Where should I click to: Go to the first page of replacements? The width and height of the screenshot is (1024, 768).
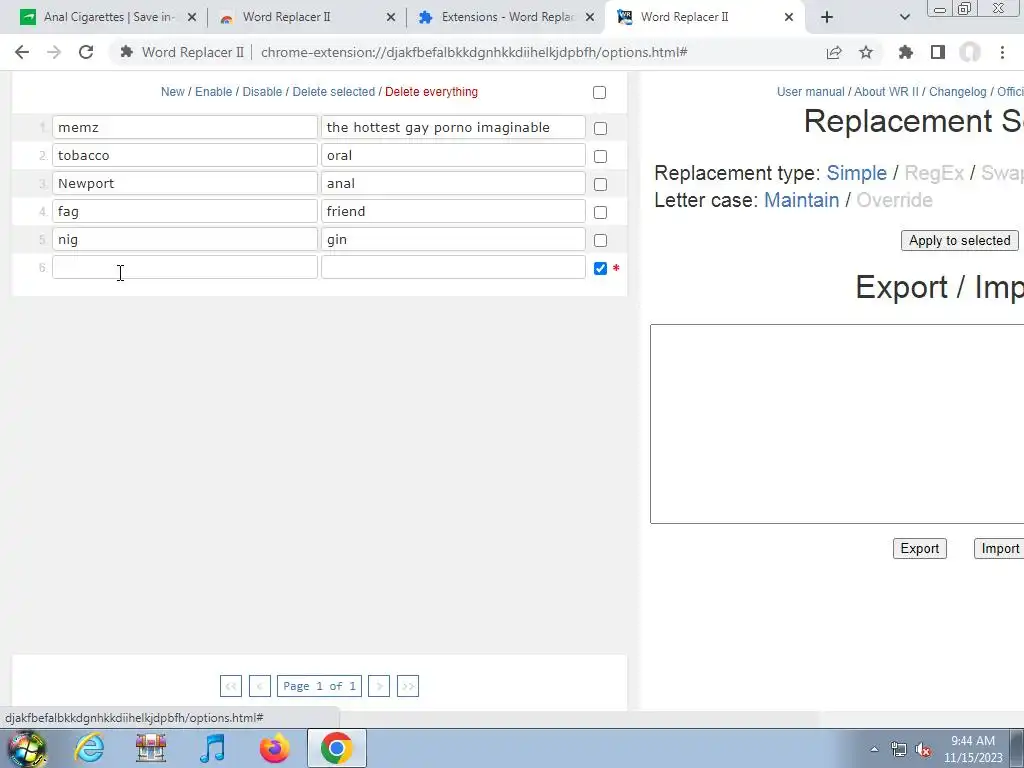click(231, 686)
